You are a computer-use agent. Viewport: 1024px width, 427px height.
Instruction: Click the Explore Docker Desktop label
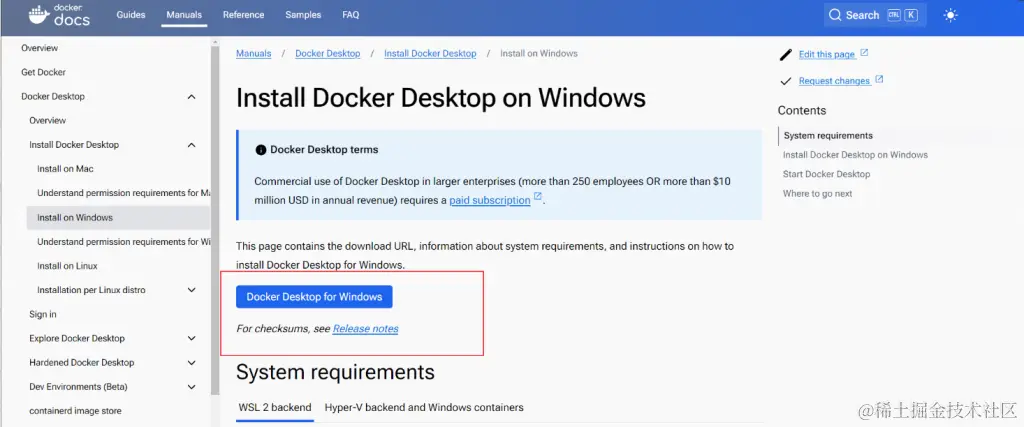pyautogui.click(x=77, y=338)
